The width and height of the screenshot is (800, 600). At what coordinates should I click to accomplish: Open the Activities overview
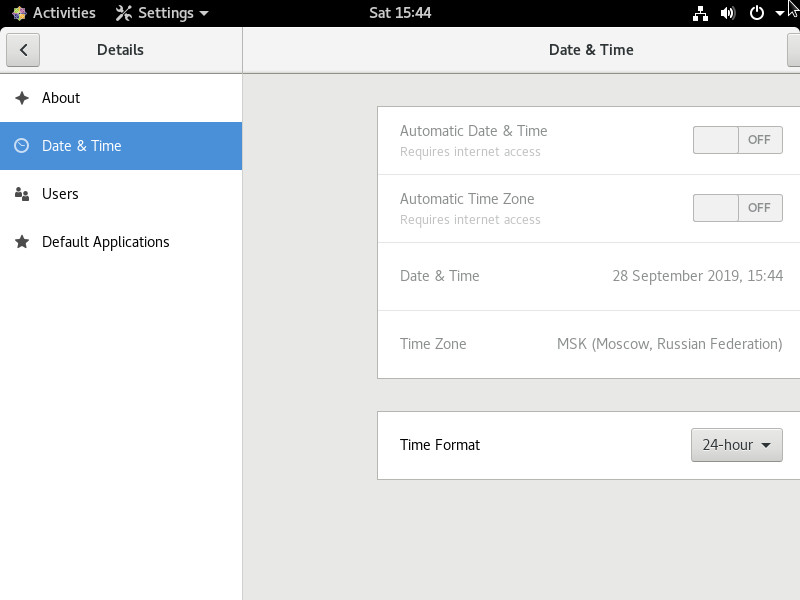point(54,13)
